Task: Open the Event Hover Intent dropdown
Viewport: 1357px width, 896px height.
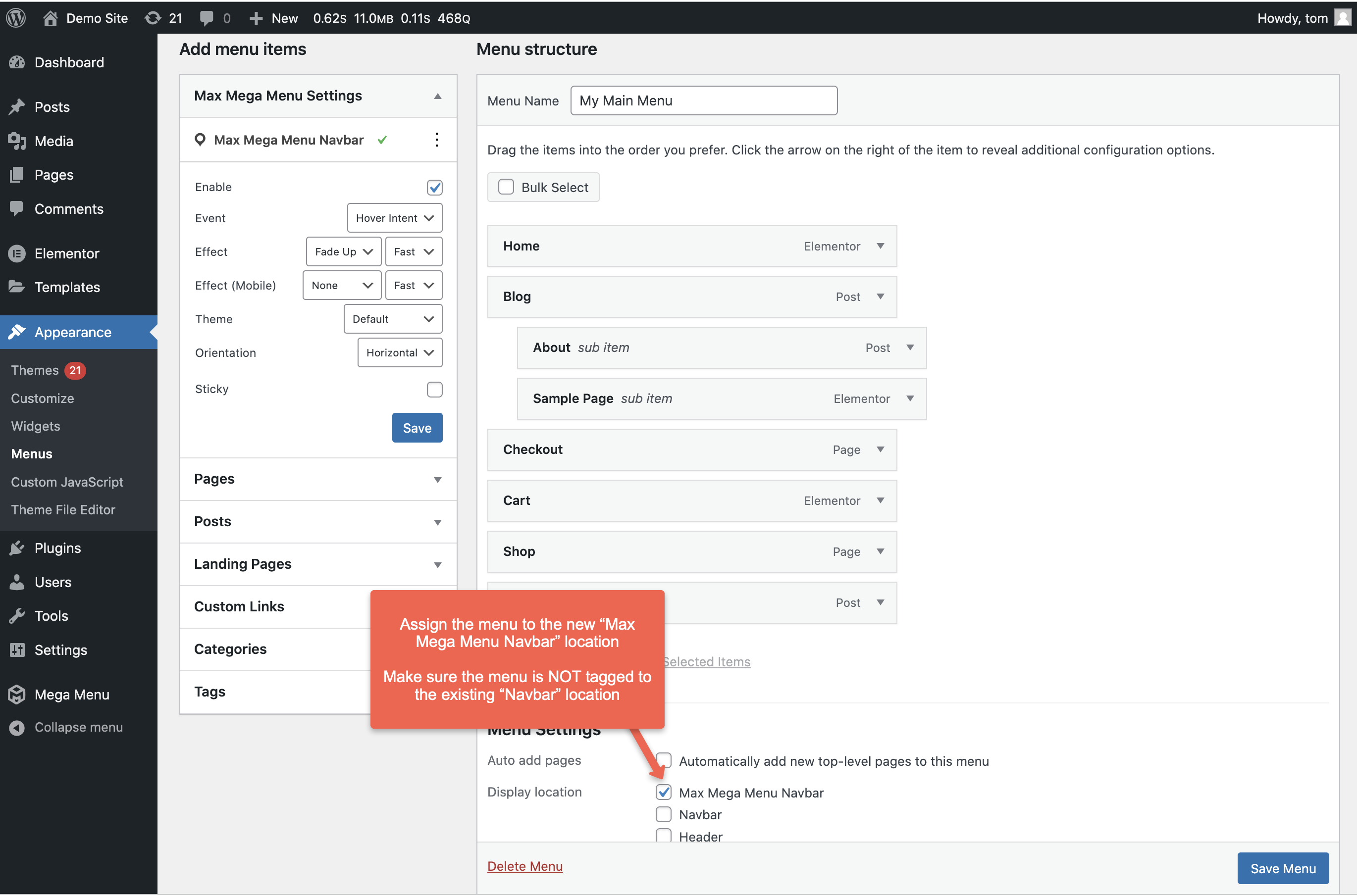Action: (x=394, y=218)
